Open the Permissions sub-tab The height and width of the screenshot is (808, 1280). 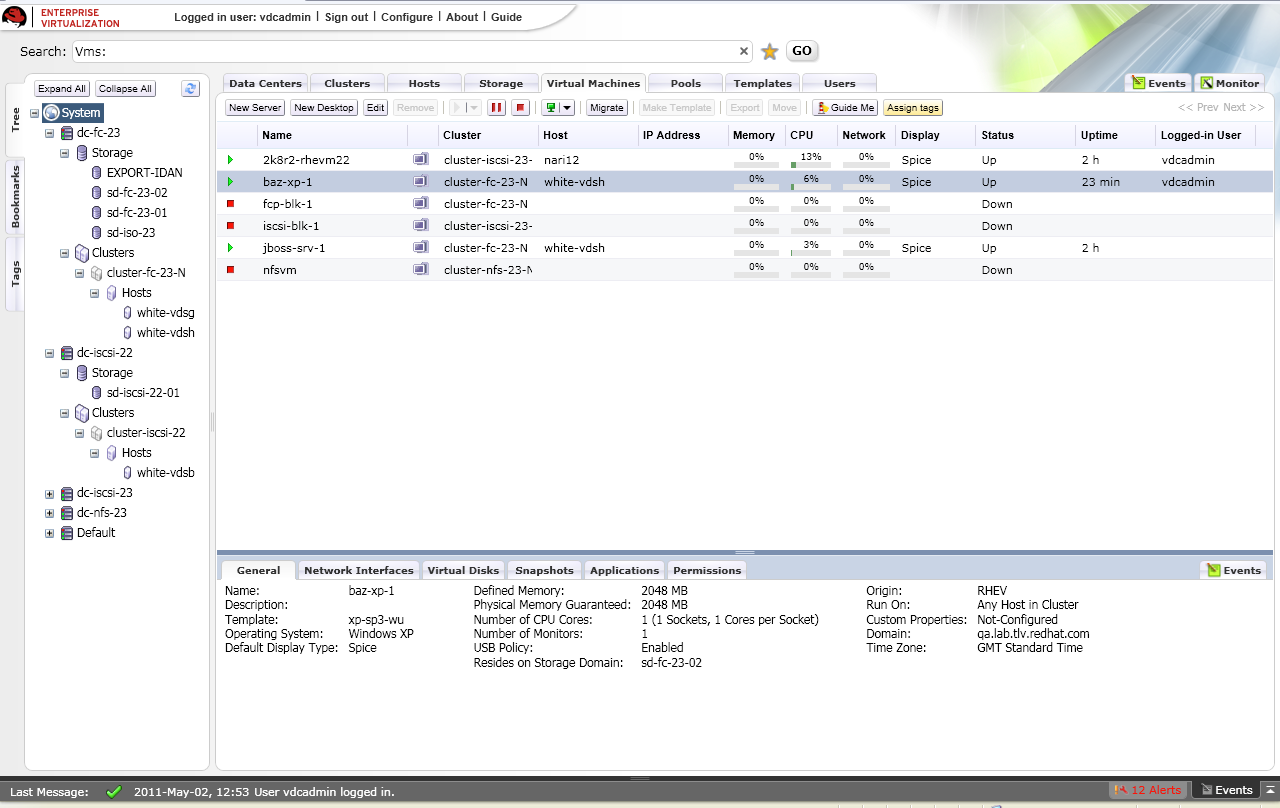(707, 571)
